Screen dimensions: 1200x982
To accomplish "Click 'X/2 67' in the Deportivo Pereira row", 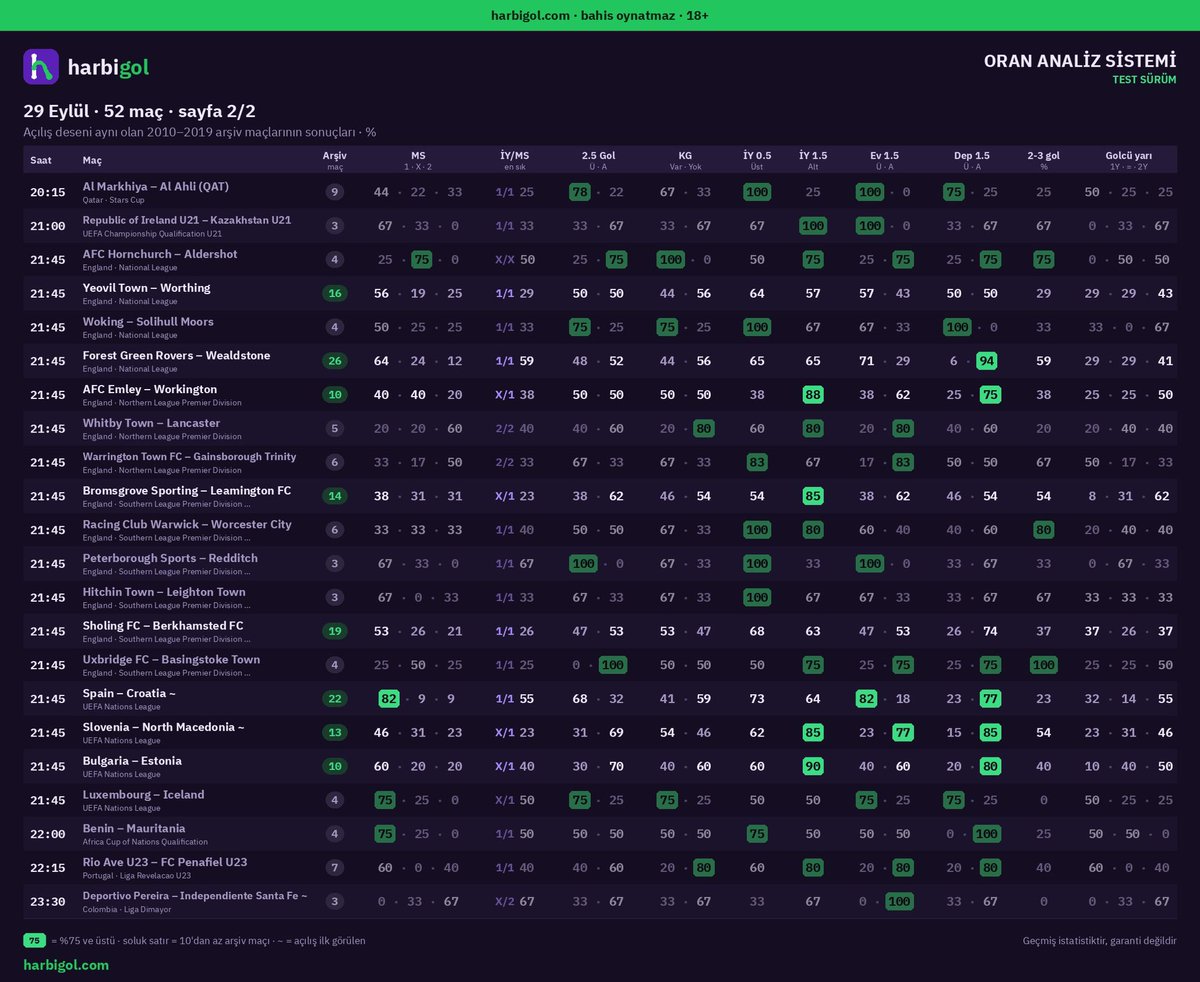I will [515, 901].
